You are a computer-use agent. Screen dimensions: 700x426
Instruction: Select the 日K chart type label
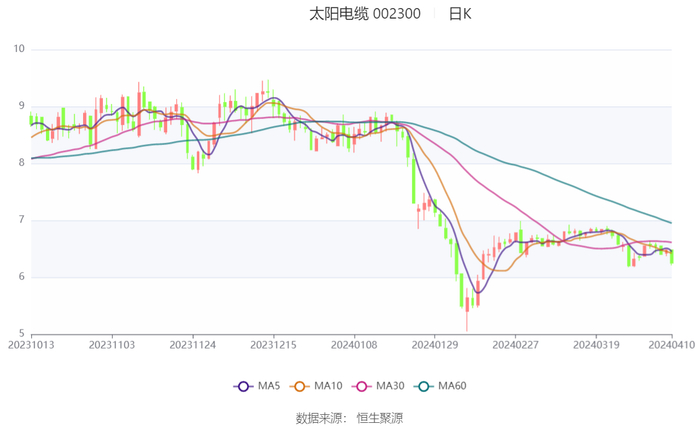point(460,14)
